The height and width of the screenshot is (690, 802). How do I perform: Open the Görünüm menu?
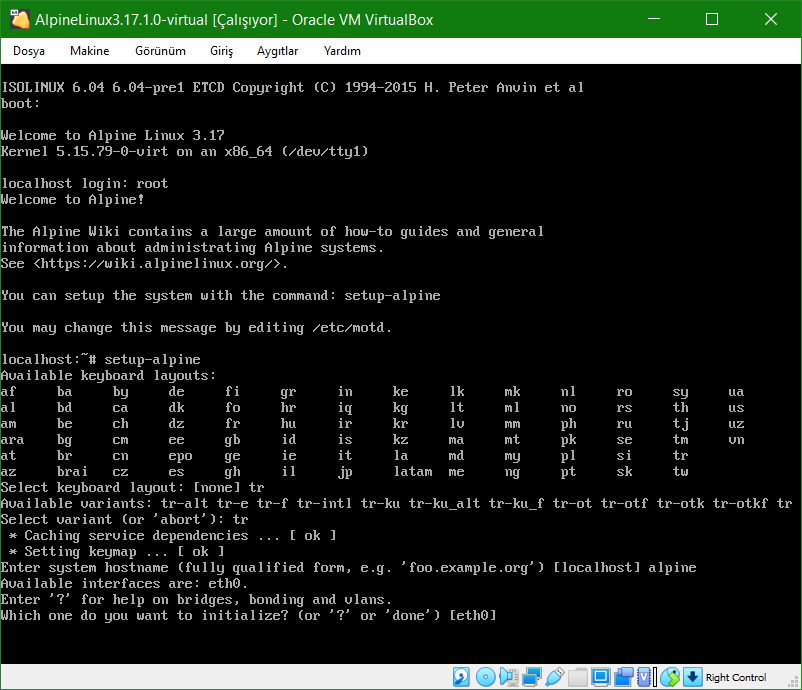[160, 51]
